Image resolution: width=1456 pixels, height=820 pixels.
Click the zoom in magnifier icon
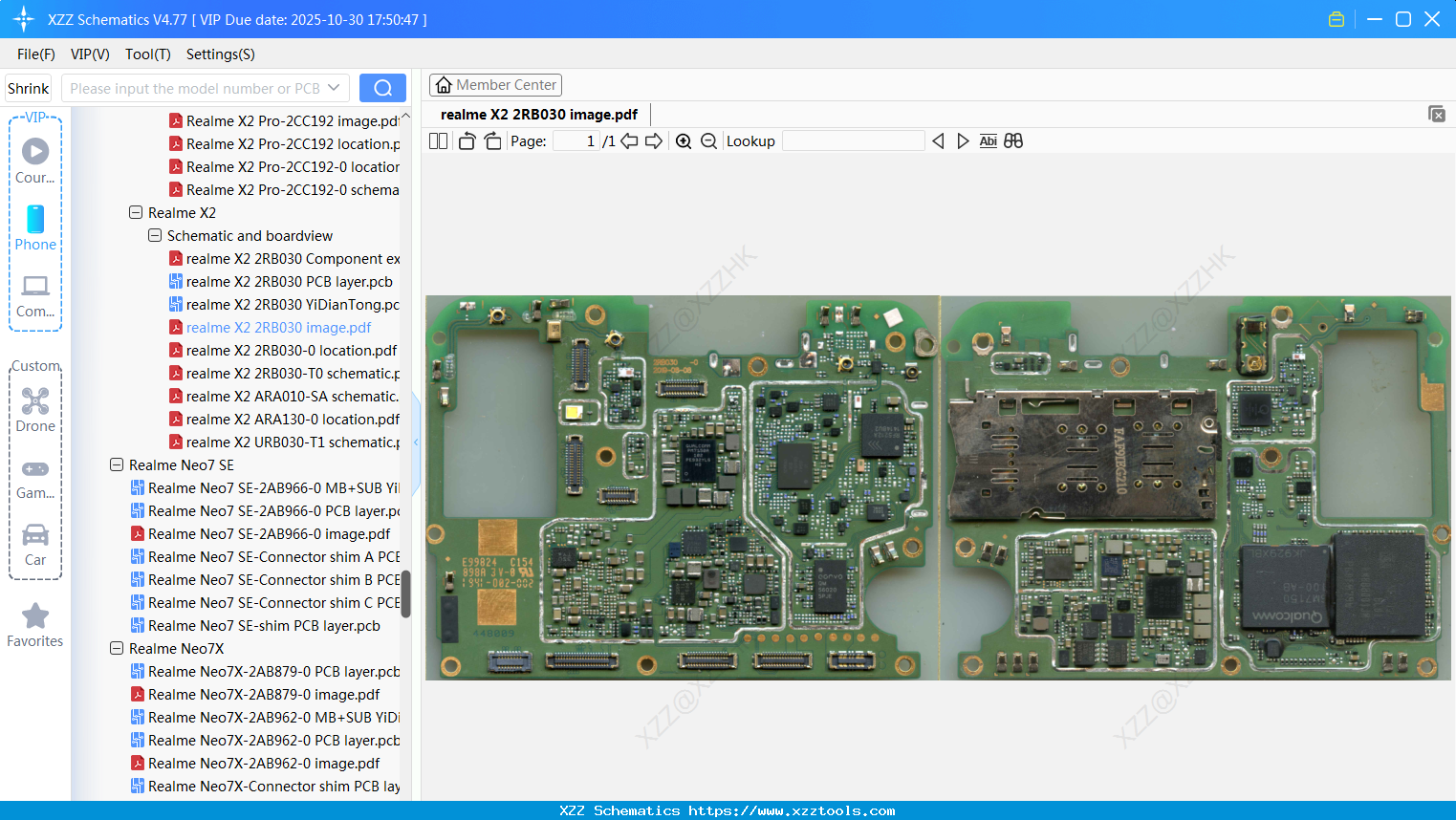tap(684, 141)
